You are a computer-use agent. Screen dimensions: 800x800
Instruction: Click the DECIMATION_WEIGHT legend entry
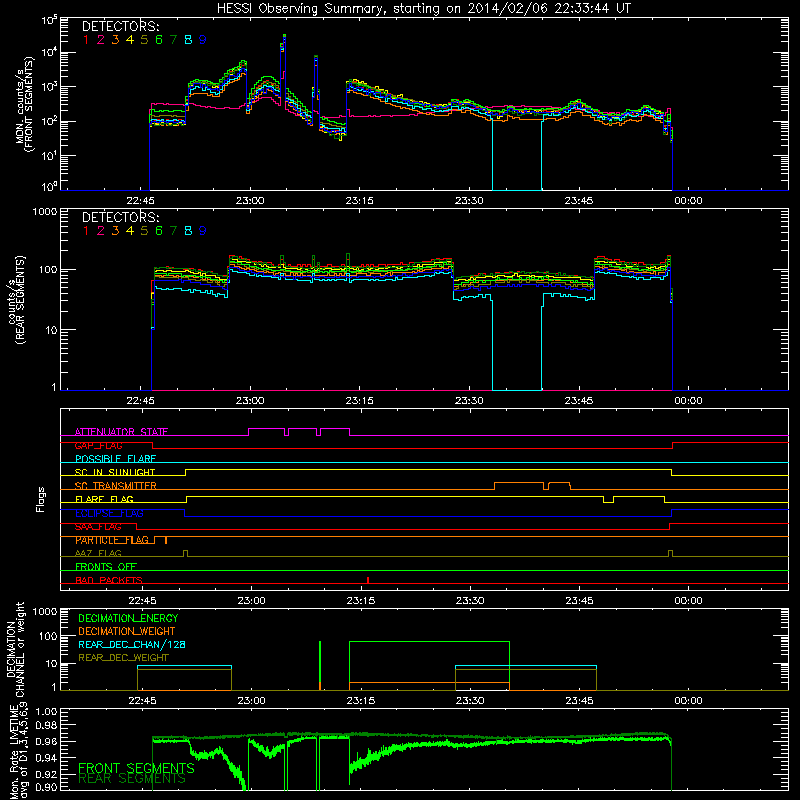tap(127, 631)
